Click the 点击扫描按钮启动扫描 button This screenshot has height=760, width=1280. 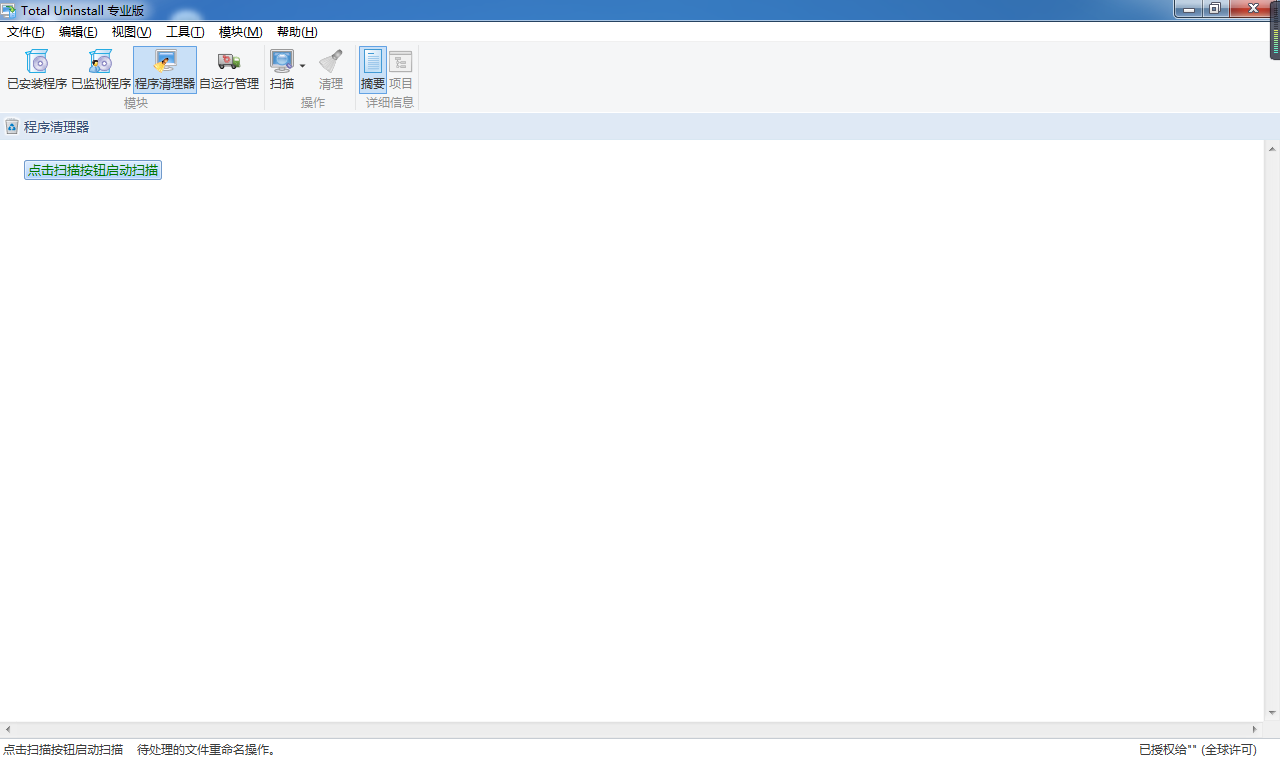coord(92,169)
